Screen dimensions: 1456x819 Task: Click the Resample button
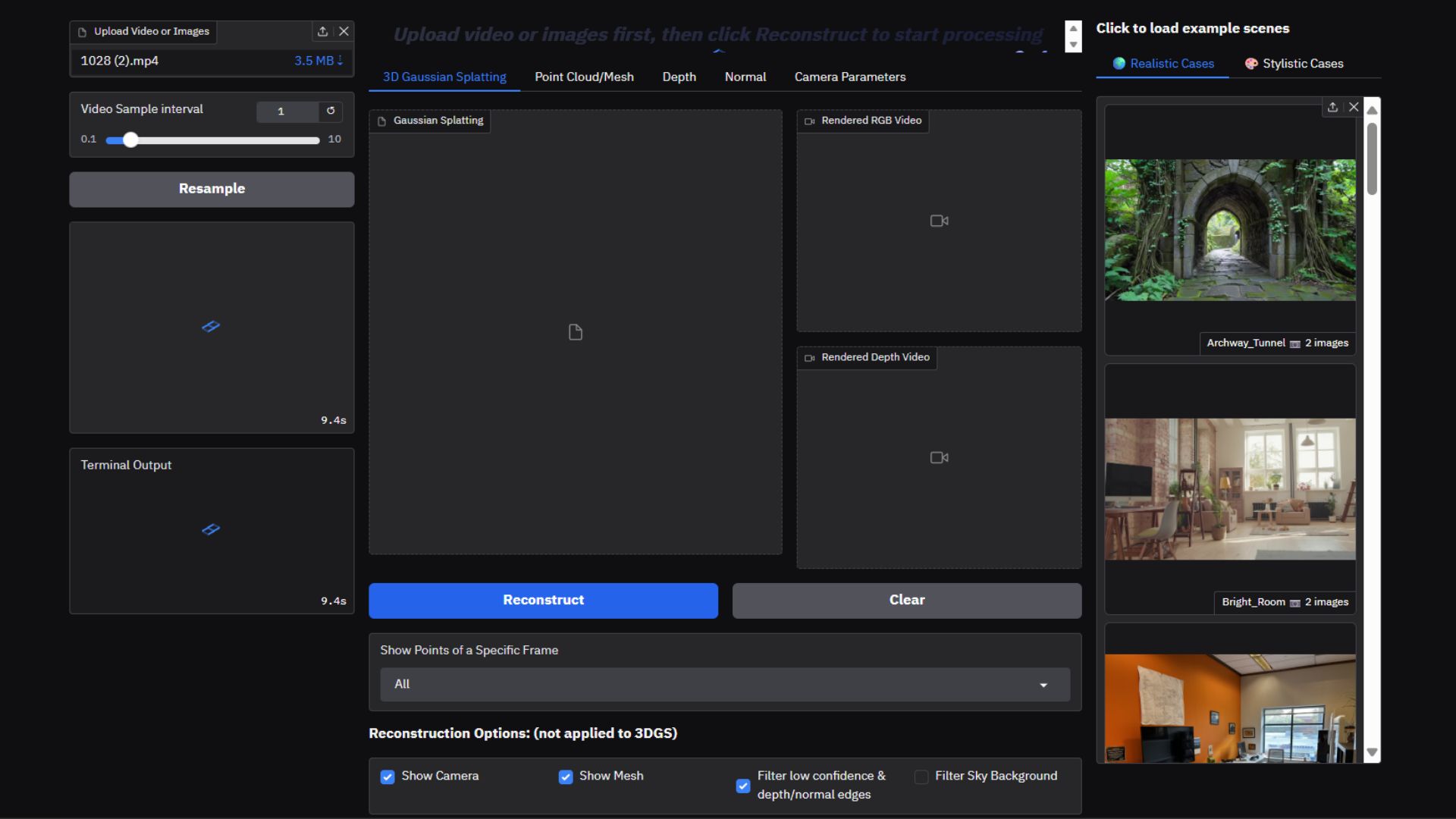tap(212, 189)
